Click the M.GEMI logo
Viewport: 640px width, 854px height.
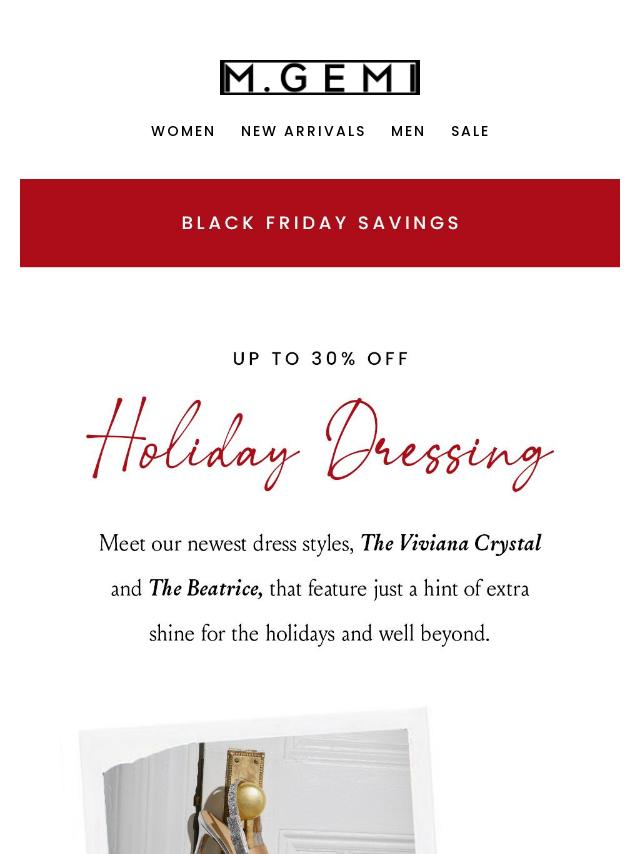[x=320, y=77]
